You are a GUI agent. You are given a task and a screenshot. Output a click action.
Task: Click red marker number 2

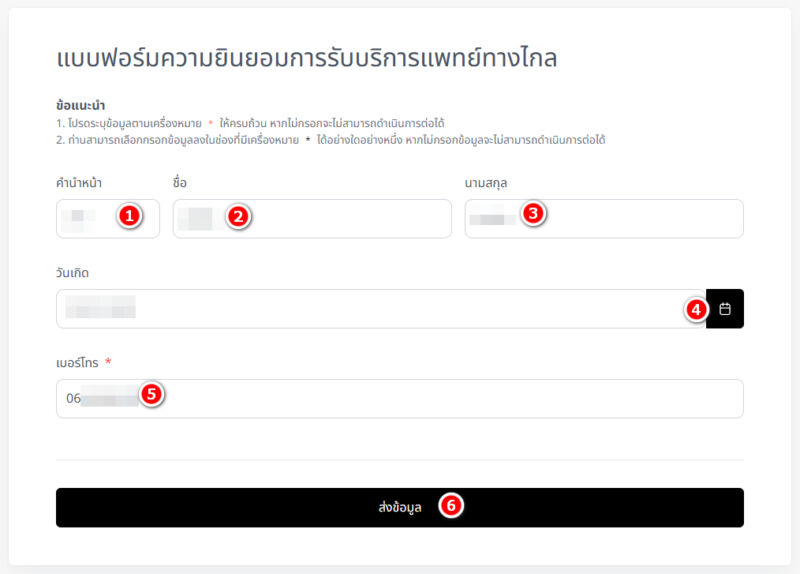click(x=237, y=216)
